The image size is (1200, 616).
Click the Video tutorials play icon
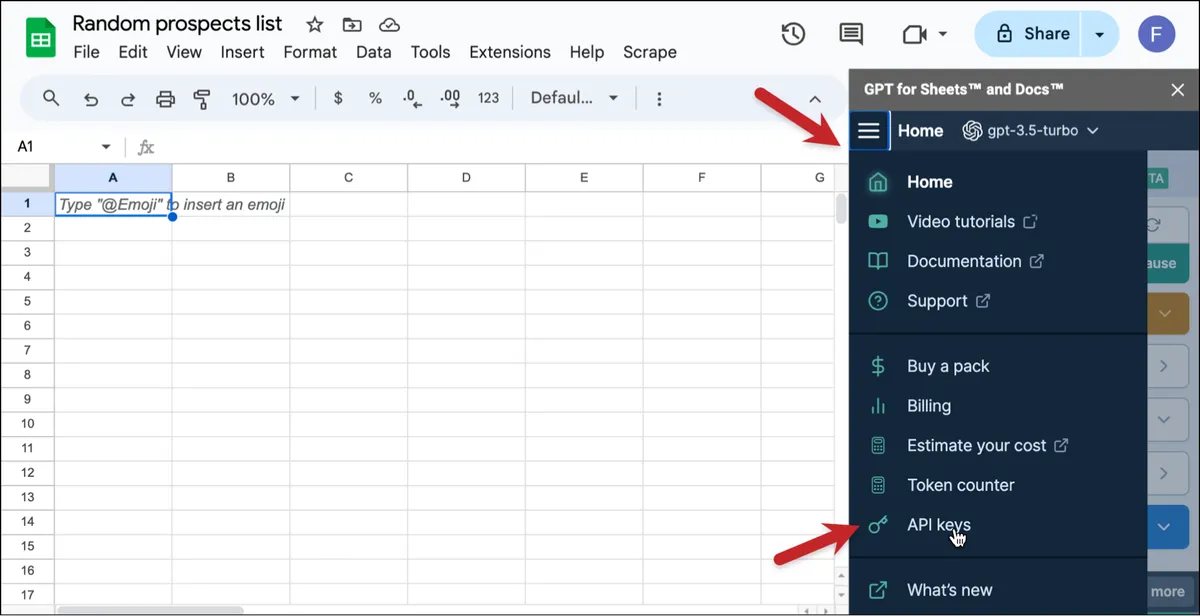coord(878,222)
